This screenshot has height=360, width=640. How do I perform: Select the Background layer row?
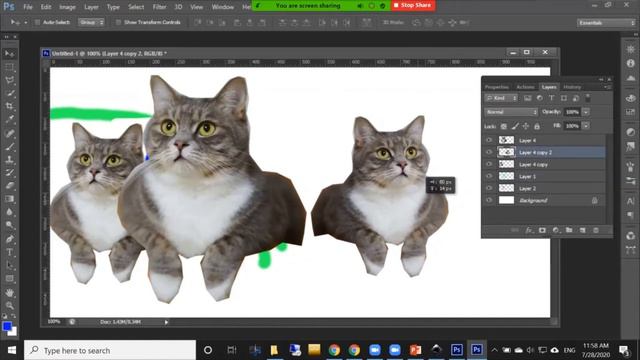click(545, 200)
